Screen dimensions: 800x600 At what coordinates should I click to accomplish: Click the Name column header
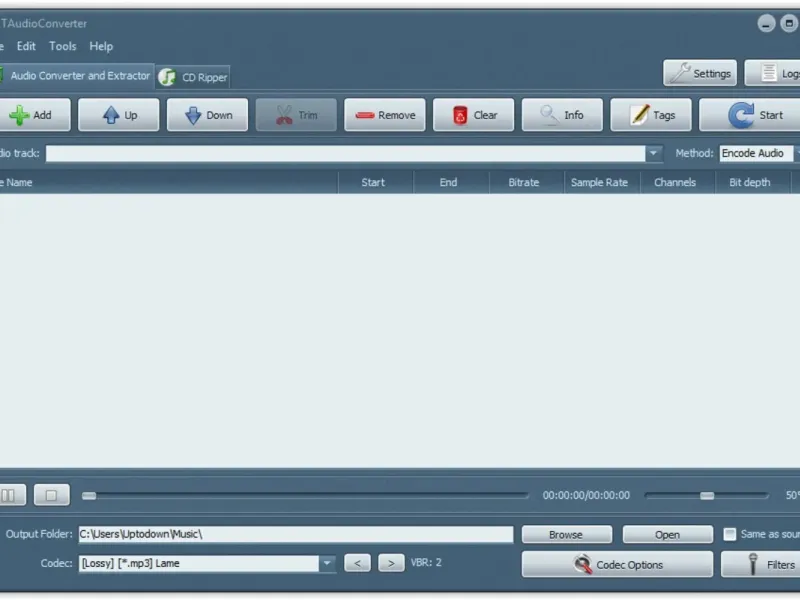[x=168, y=182]
